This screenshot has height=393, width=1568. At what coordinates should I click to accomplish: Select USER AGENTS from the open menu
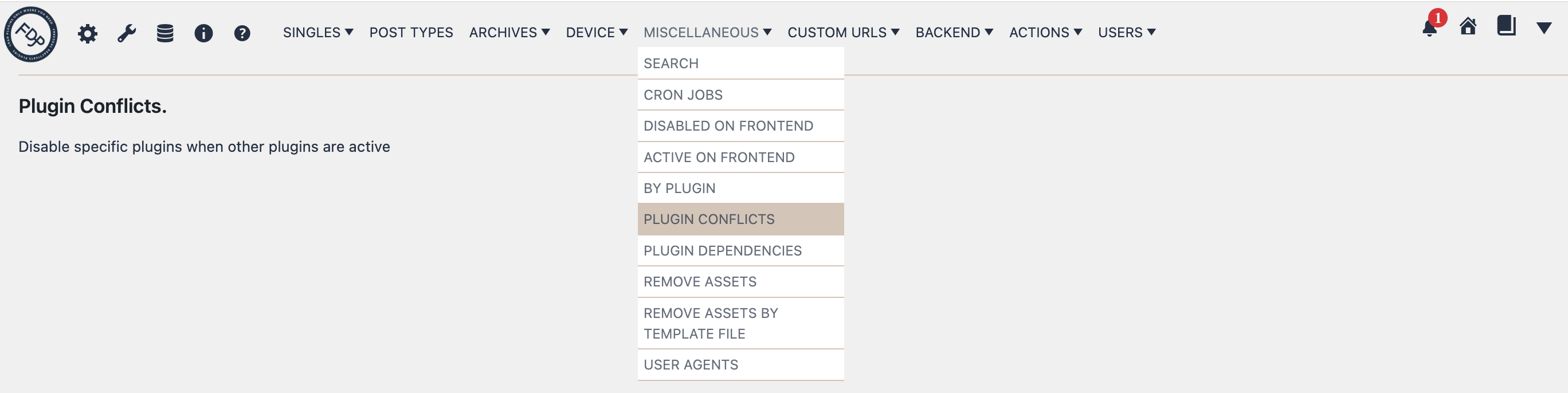(x=692, y=365)
